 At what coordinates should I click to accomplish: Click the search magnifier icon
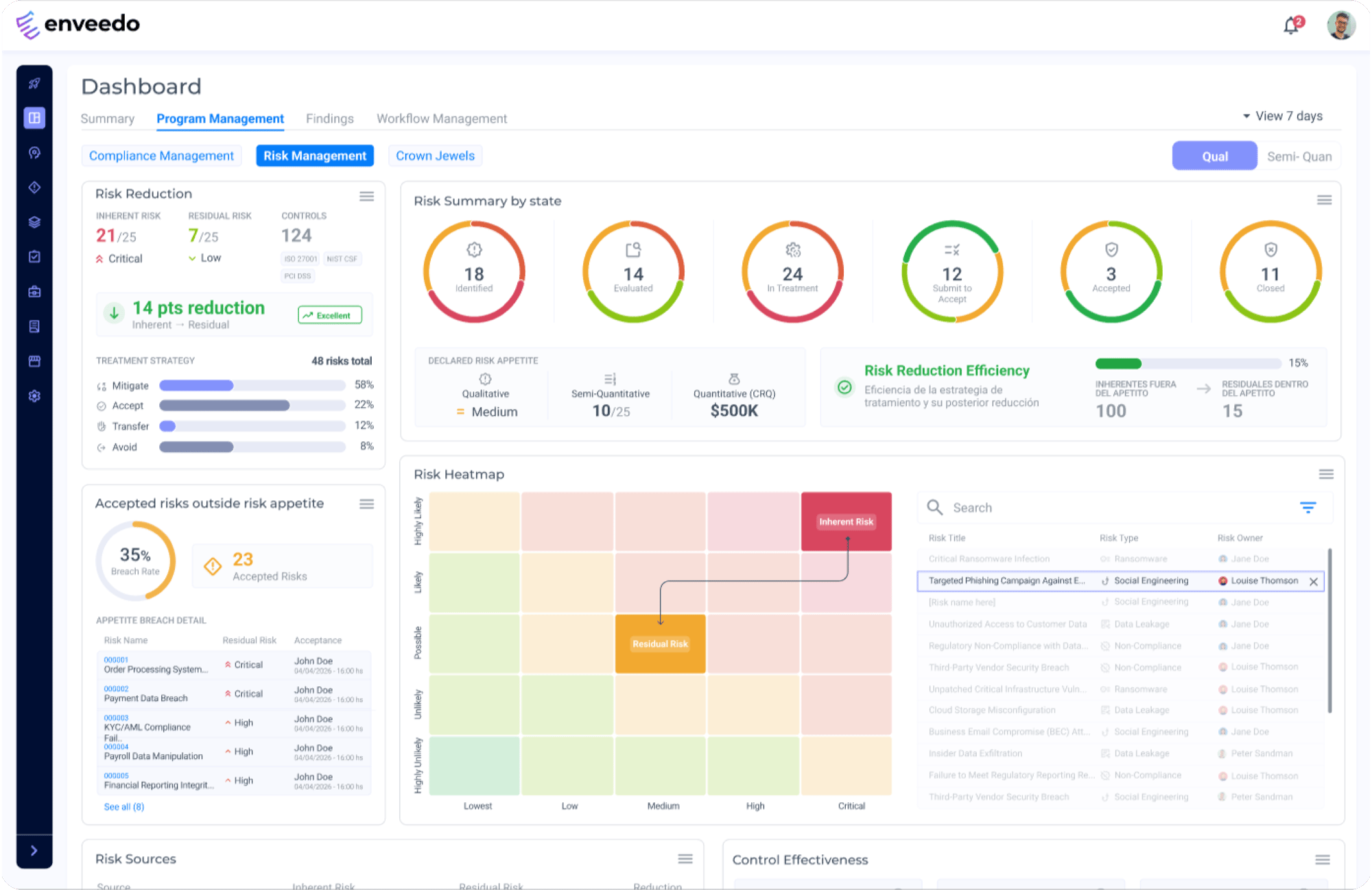point(934,507)
